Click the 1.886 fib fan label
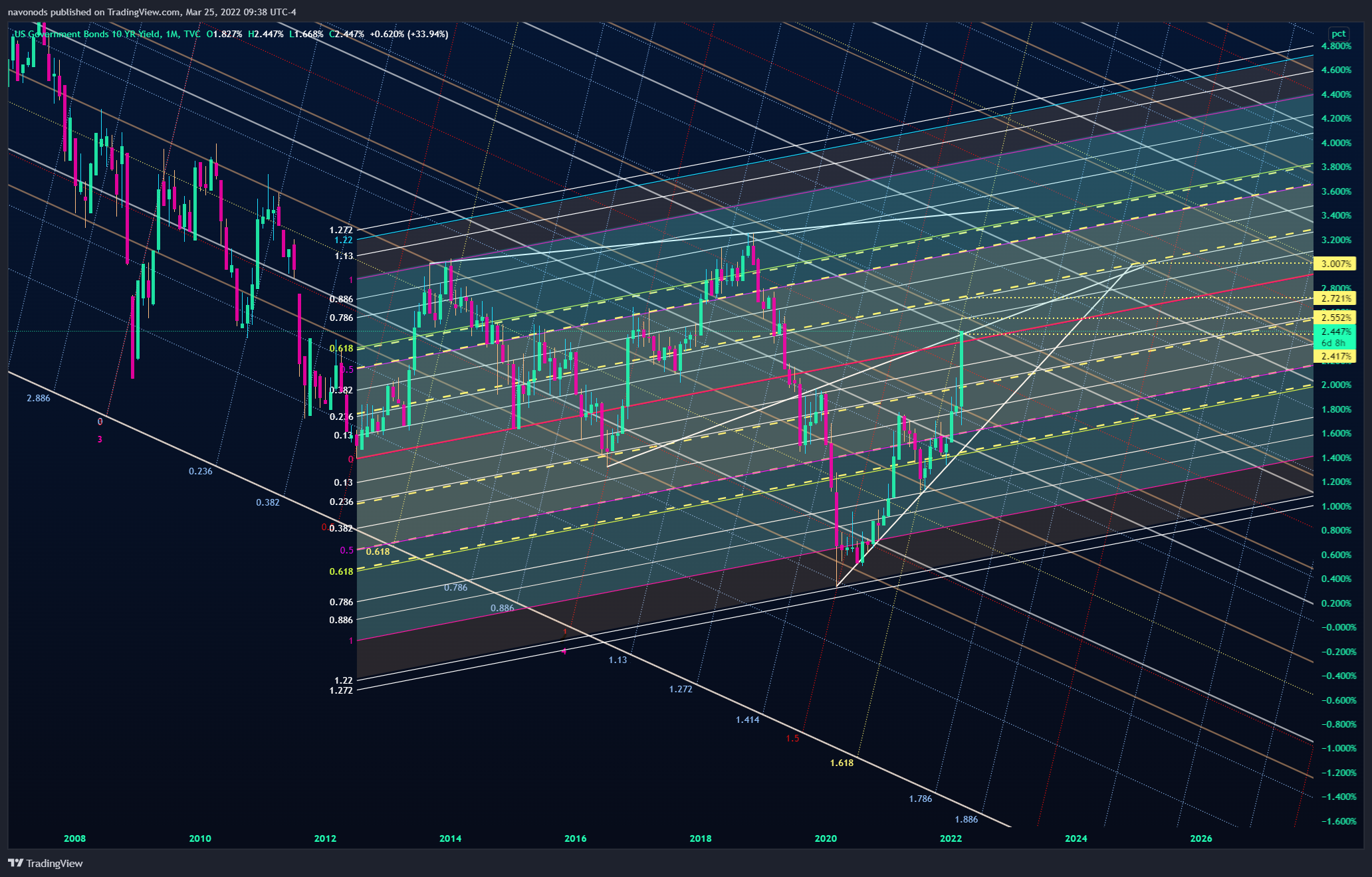1372x877 pixels. click(967, 819)
